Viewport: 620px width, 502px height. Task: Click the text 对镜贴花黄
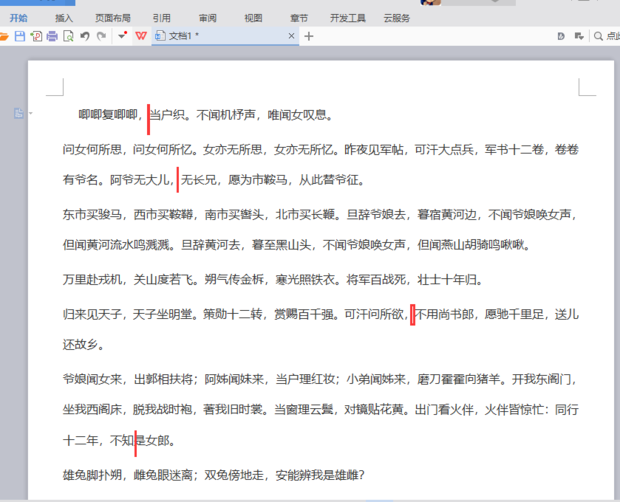tap(374, 410)
